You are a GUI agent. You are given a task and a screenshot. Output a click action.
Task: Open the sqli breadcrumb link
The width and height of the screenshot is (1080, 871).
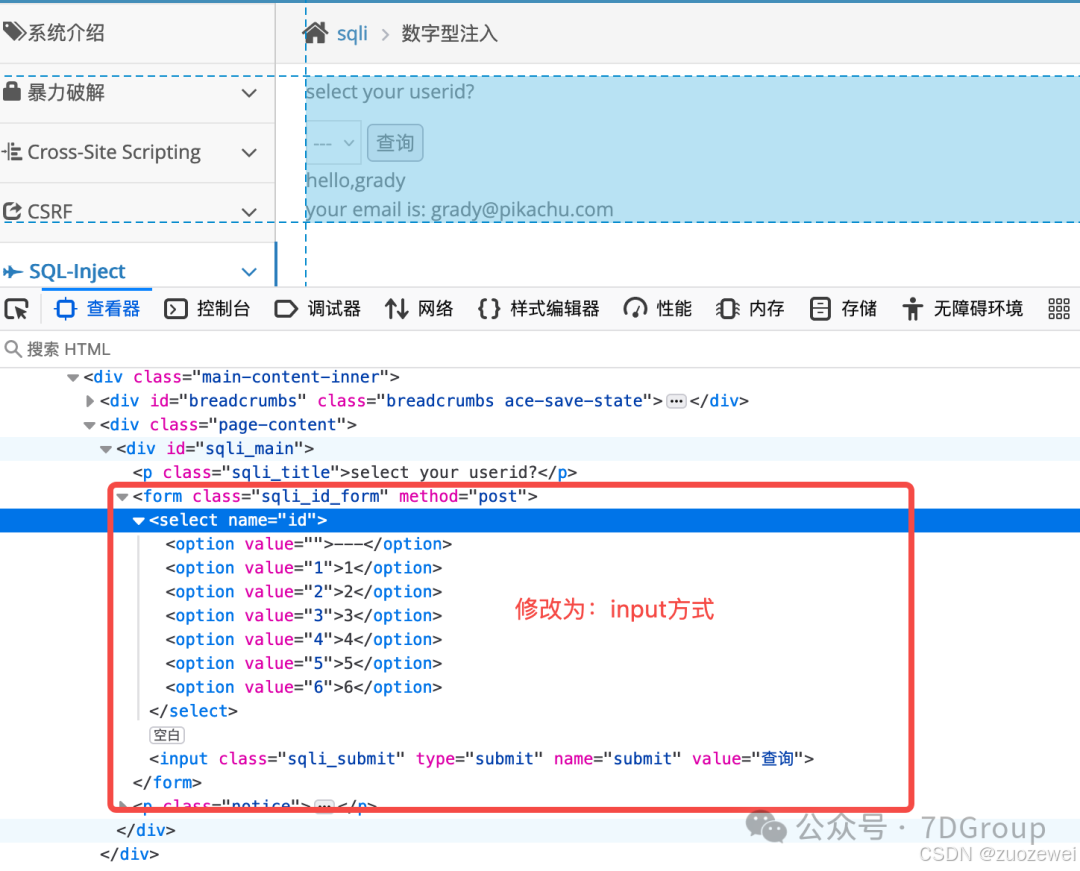352,33
